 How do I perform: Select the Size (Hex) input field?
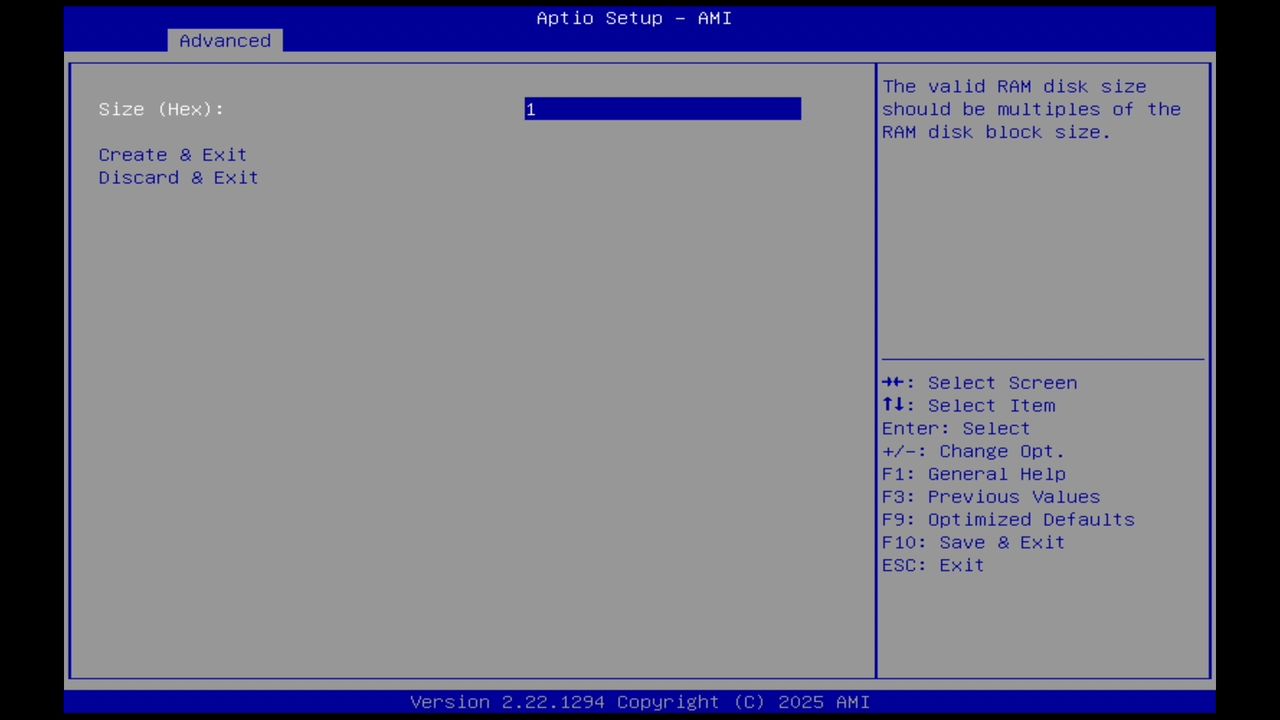662,109
